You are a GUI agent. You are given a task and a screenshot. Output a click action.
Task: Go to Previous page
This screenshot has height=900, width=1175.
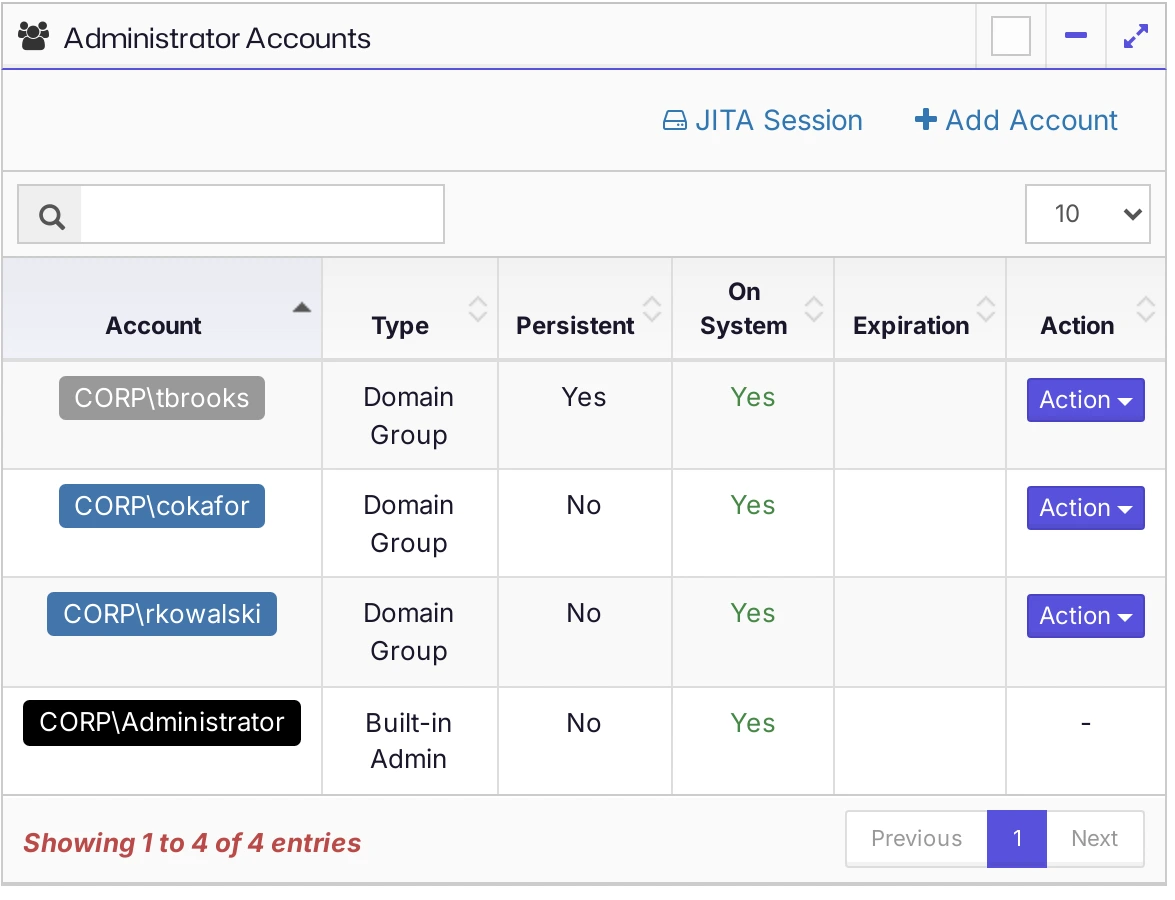(x=916, y=839)
